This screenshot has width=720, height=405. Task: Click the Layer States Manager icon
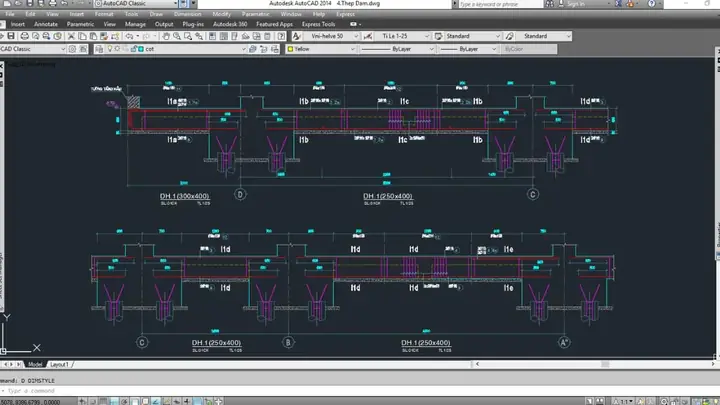(x=275, y=49)
